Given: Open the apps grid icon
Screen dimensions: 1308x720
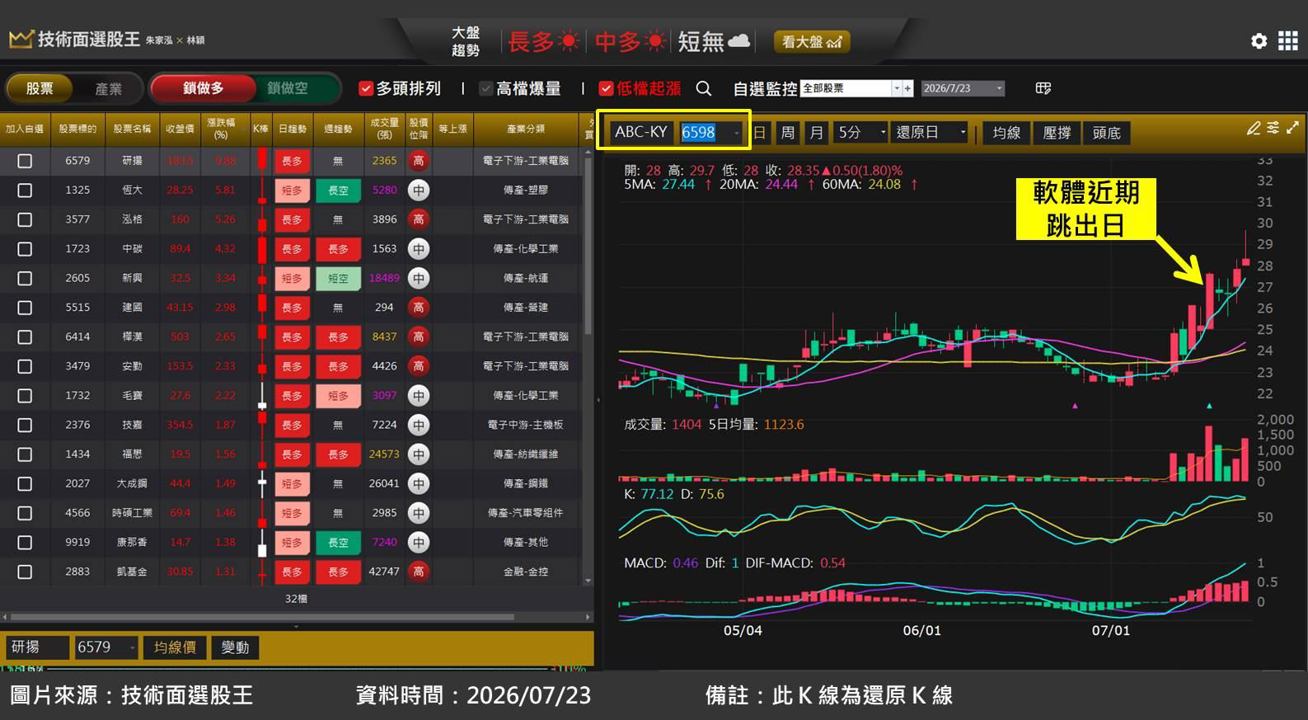Looking at the screenshot, I should click(1288, 41).
